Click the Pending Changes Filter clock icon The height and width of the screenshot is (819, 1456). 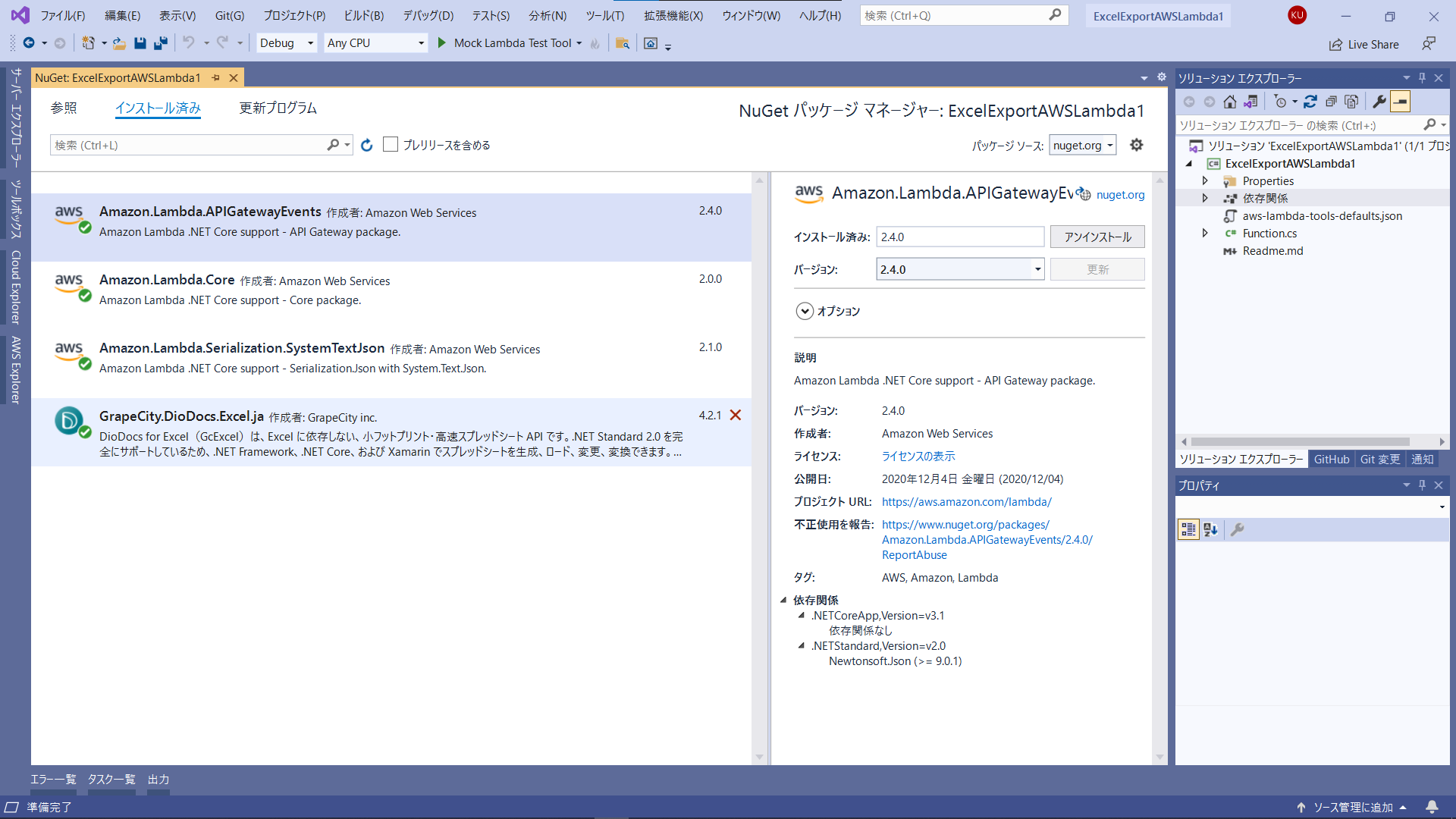pyautogui.click(x=1280, y=102)
